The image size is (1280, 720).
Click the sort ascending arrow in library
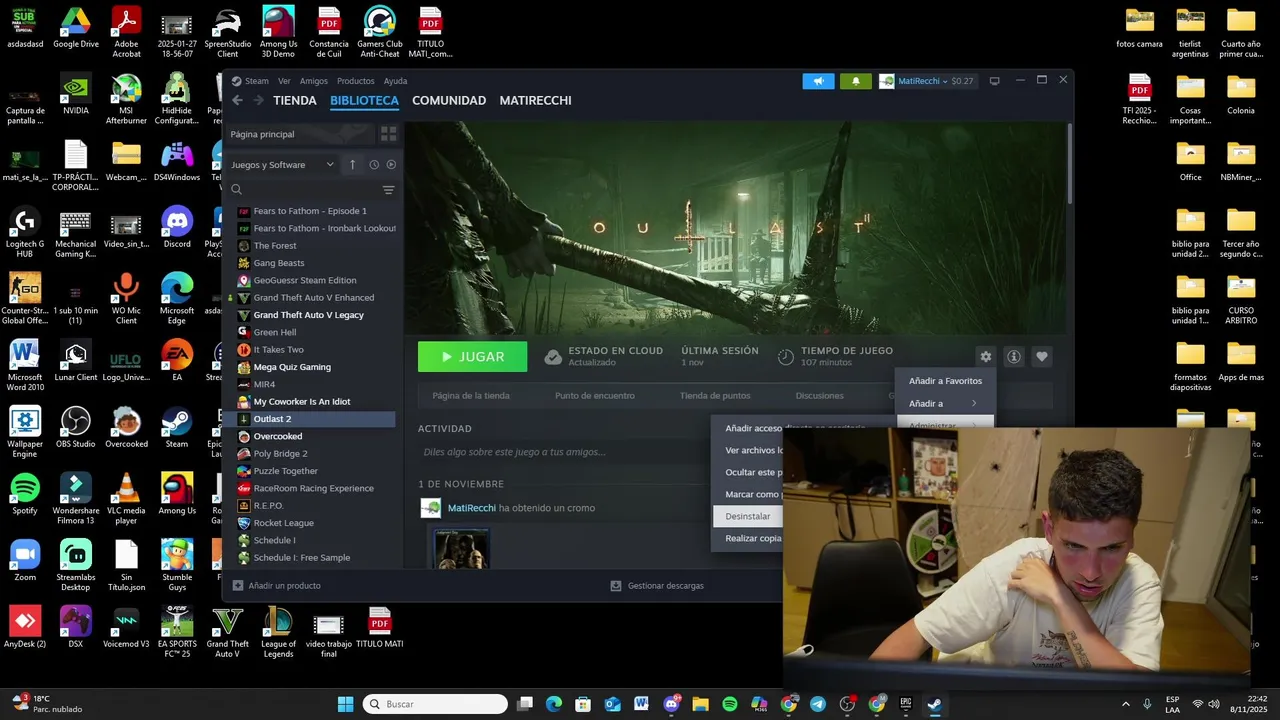click(x=352, y=165)
